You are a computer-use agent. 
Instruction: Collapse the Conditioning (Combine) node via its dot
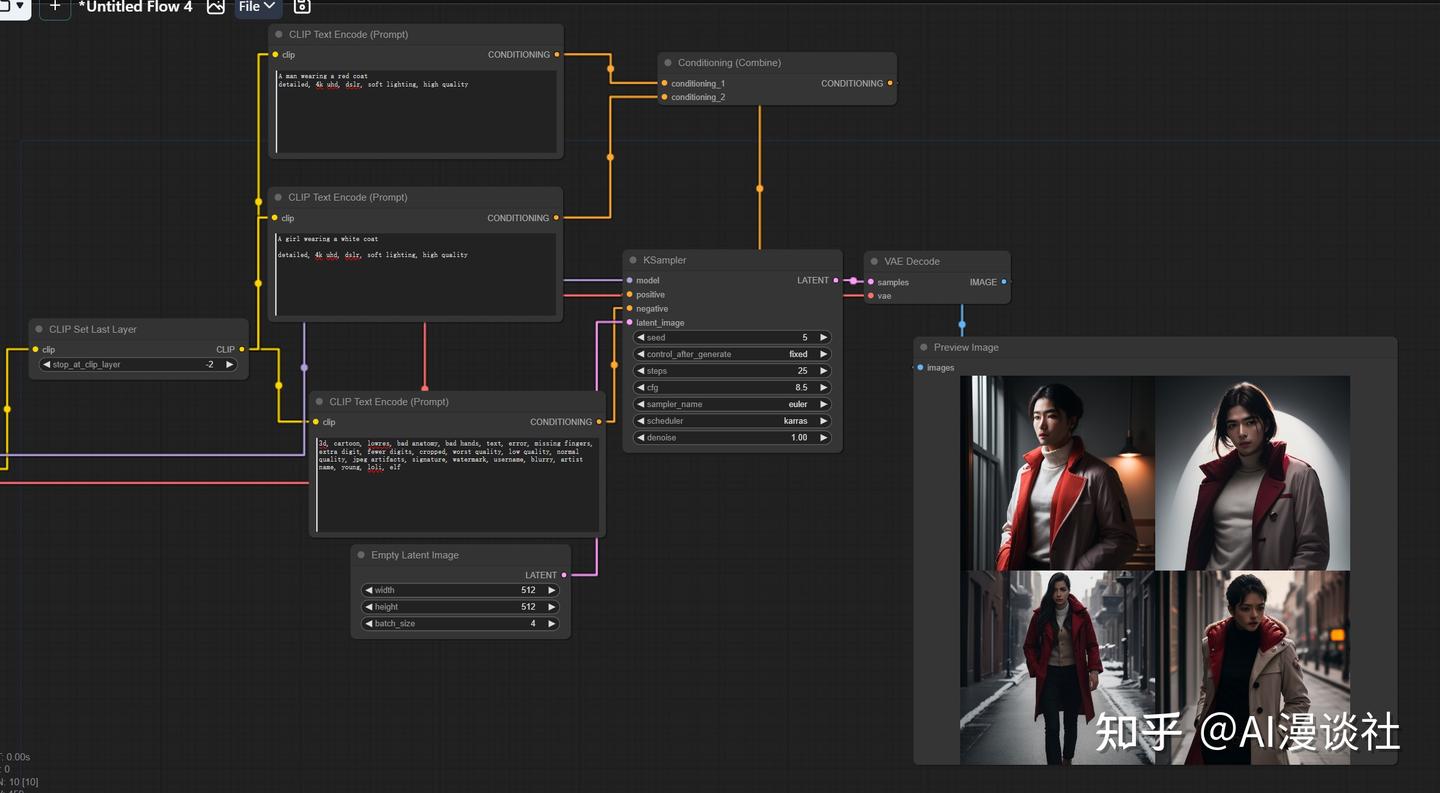pos(668,63)
